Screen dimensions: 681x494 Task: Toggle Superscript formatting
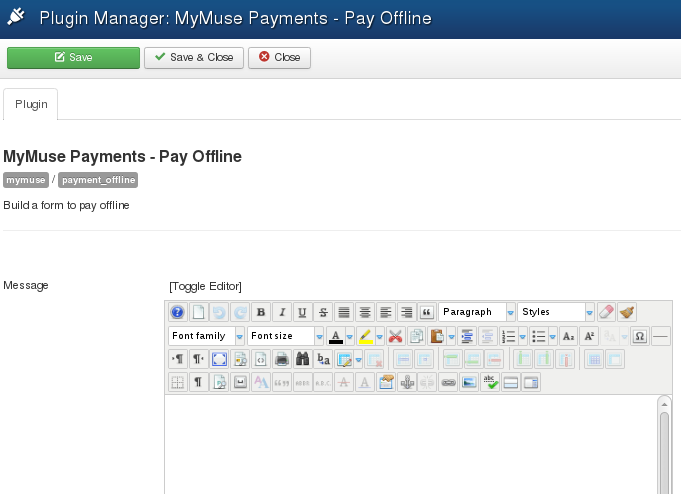589,336
